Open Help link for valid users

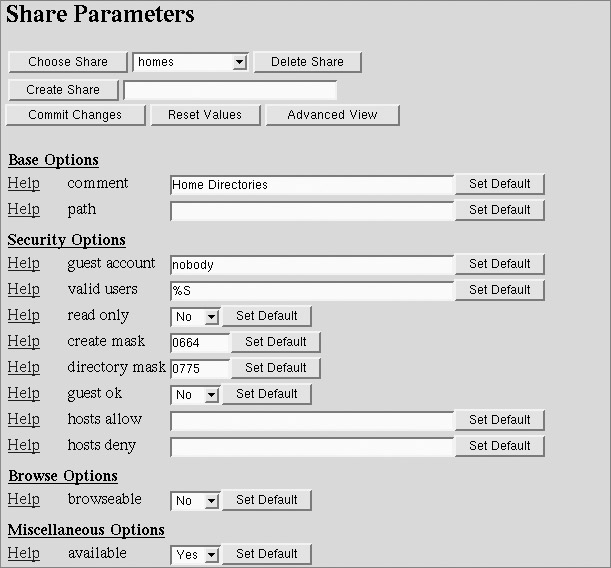click(24, 290)
